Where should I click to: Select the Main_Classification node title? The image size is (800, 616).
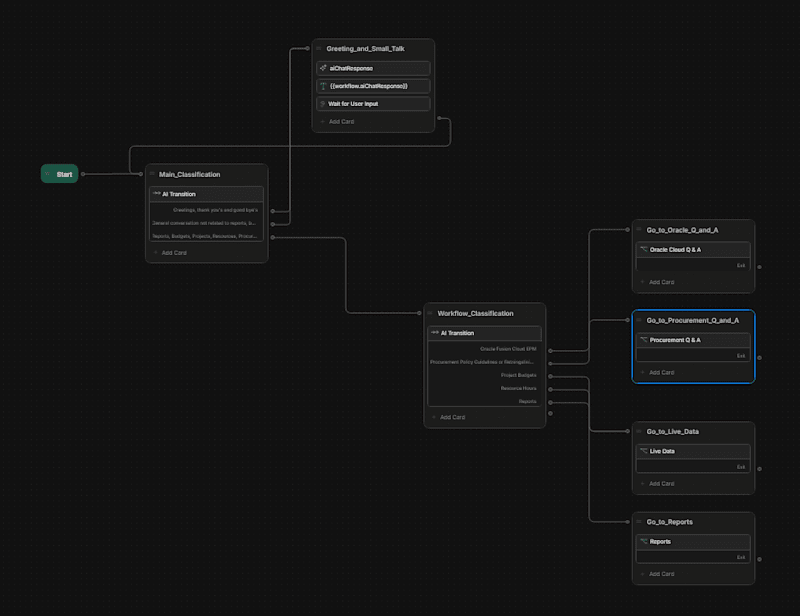click(189, 175)
